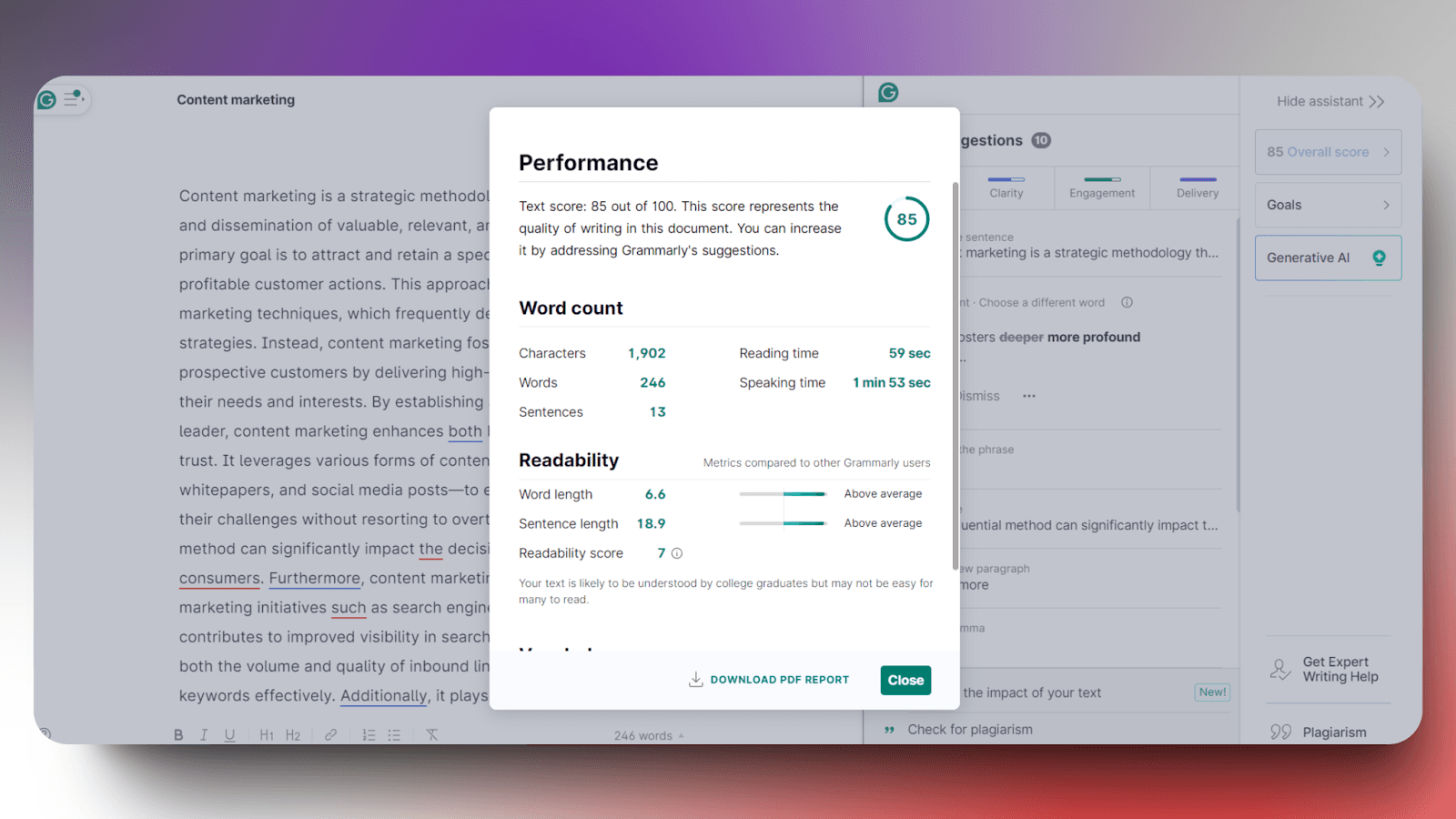Click the New! badge
This screenshot has width=1456, height=819.
(x=1212, y=693)
